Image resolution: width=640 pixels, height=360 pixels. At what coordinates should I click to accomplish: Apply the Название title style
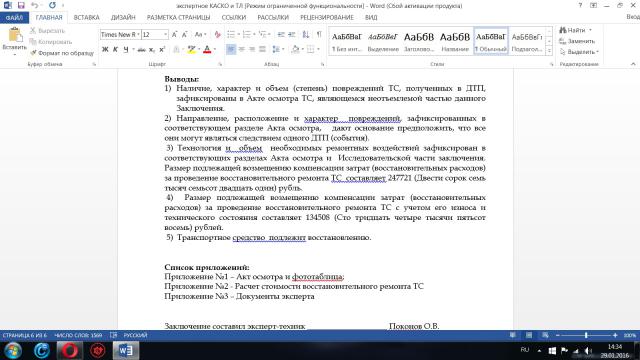(455, 41)
